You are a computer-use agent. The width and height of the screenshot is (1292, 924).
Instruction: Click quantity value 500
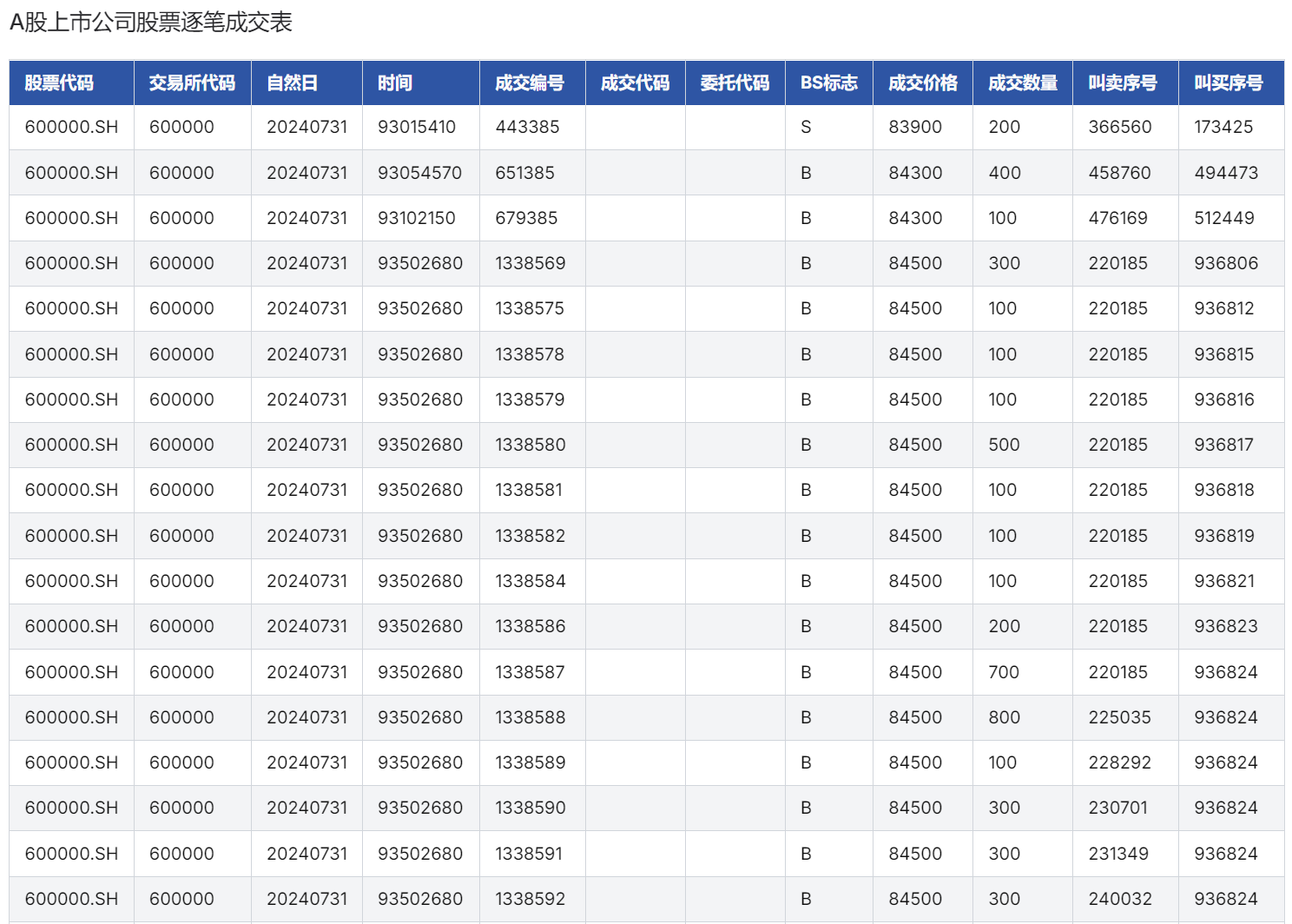[x=1005, y=445]
